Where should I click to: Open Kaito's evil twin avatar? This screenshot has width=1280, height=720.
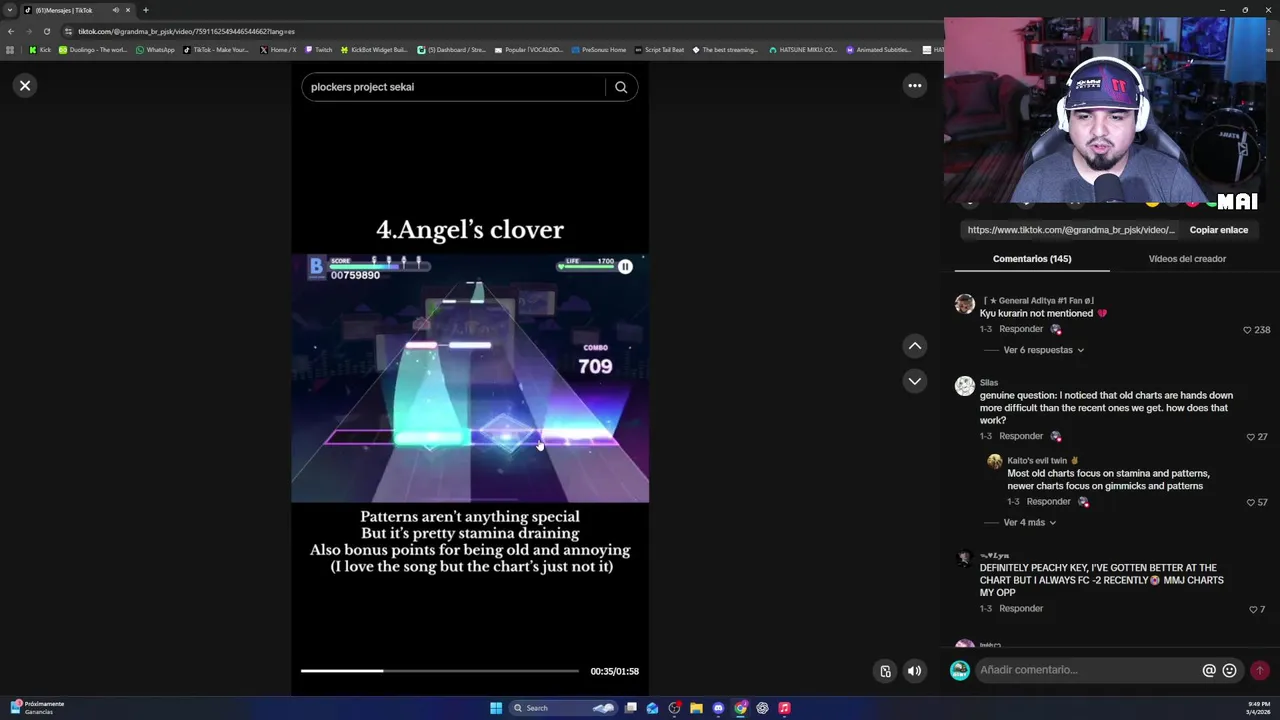[994, 461]
